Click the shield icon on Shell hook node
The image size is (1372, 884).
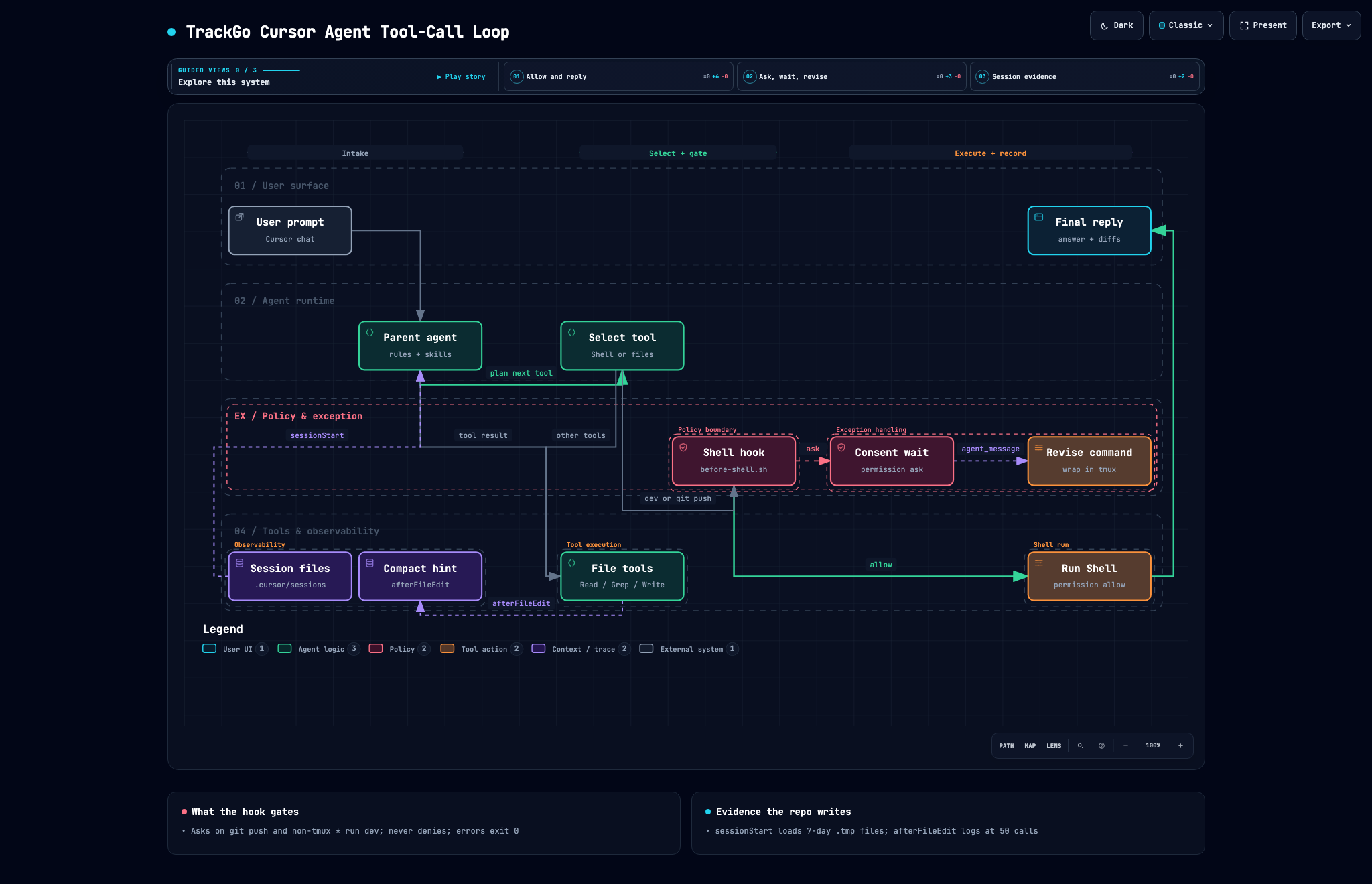click(683, 447)
